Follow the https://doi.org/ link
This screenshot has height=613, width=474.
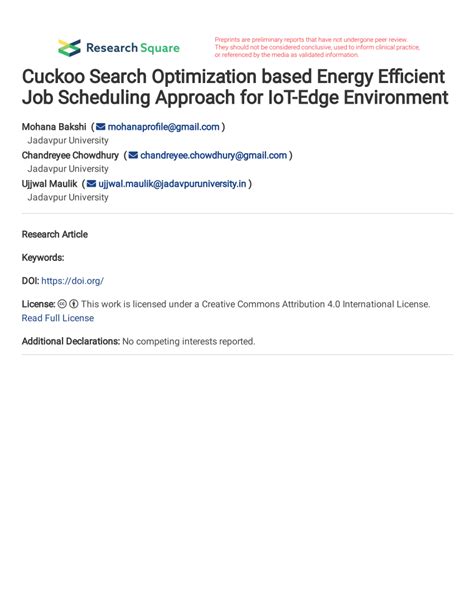(x=72, y=281)
